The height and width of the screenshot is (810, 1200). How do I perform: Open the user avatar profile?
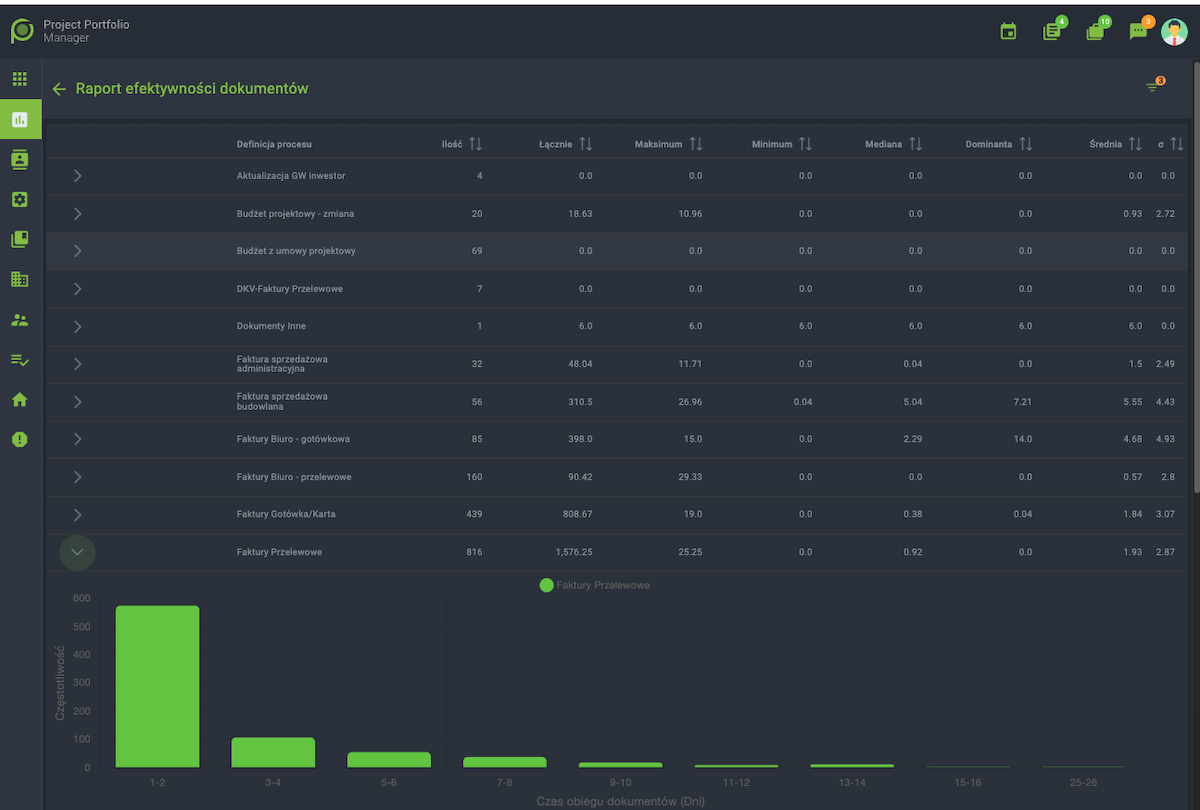point(1174,32)
